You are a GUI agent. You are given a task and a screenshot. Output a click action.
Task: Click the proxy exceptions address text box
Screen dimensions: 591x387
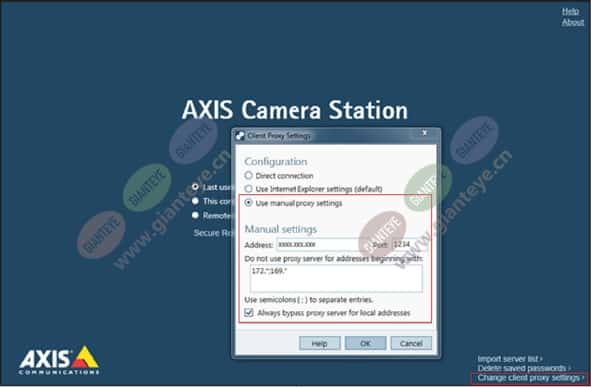click(336, 278)
